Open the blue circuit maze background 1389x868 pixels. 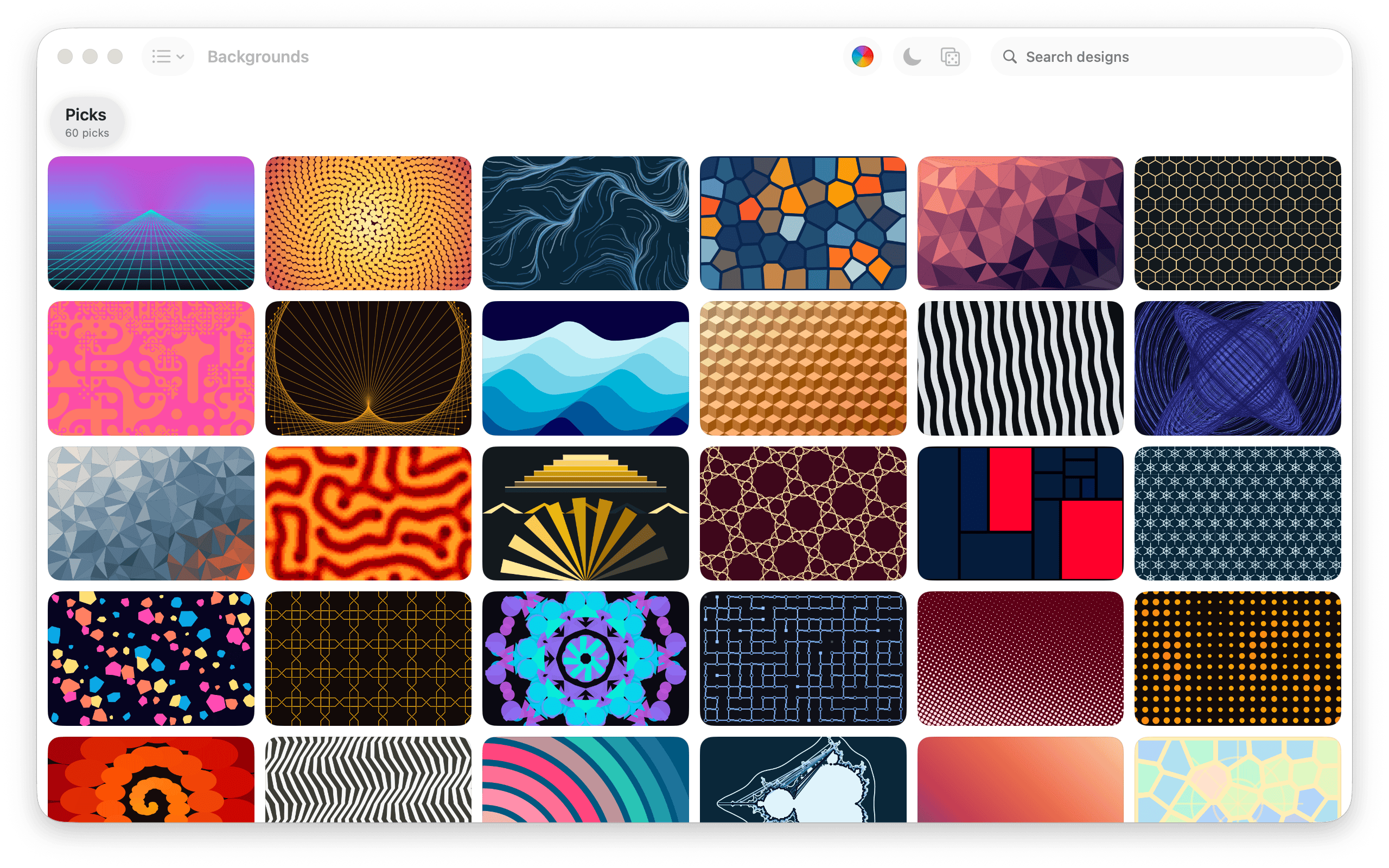point(803,659)
